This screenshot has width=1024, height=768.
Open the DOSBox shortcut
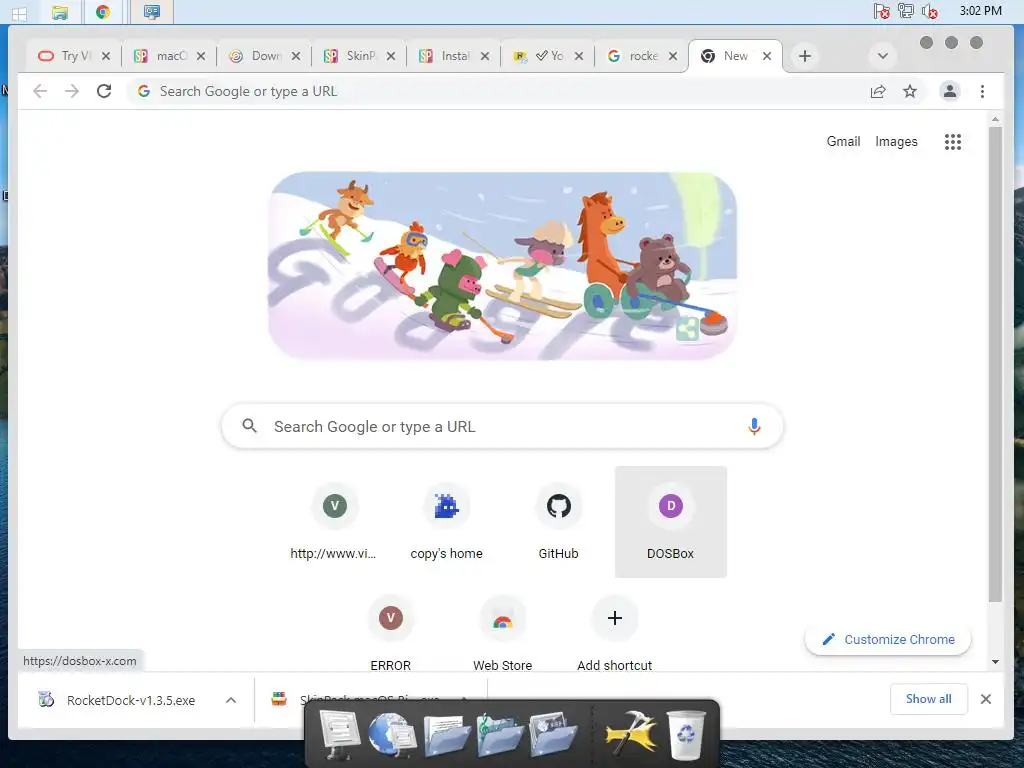point(671,522)
